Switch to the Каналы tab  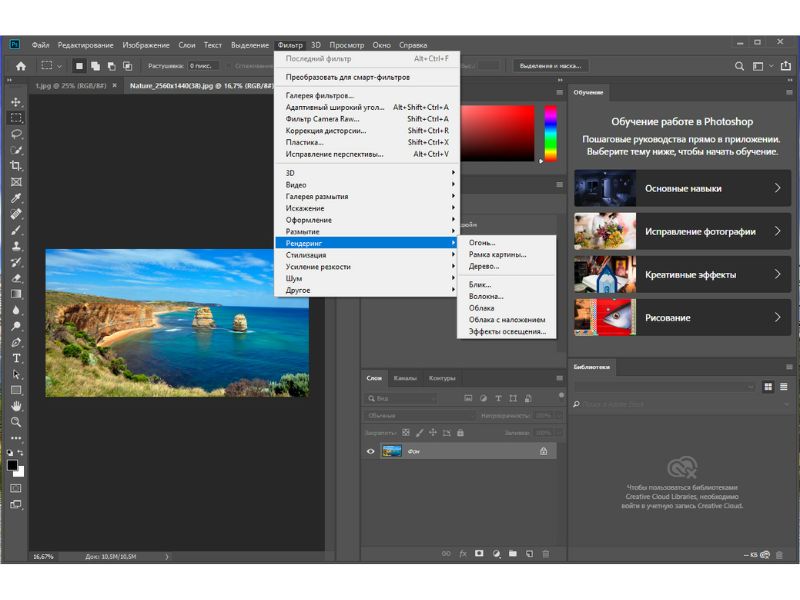pos(405,379)
